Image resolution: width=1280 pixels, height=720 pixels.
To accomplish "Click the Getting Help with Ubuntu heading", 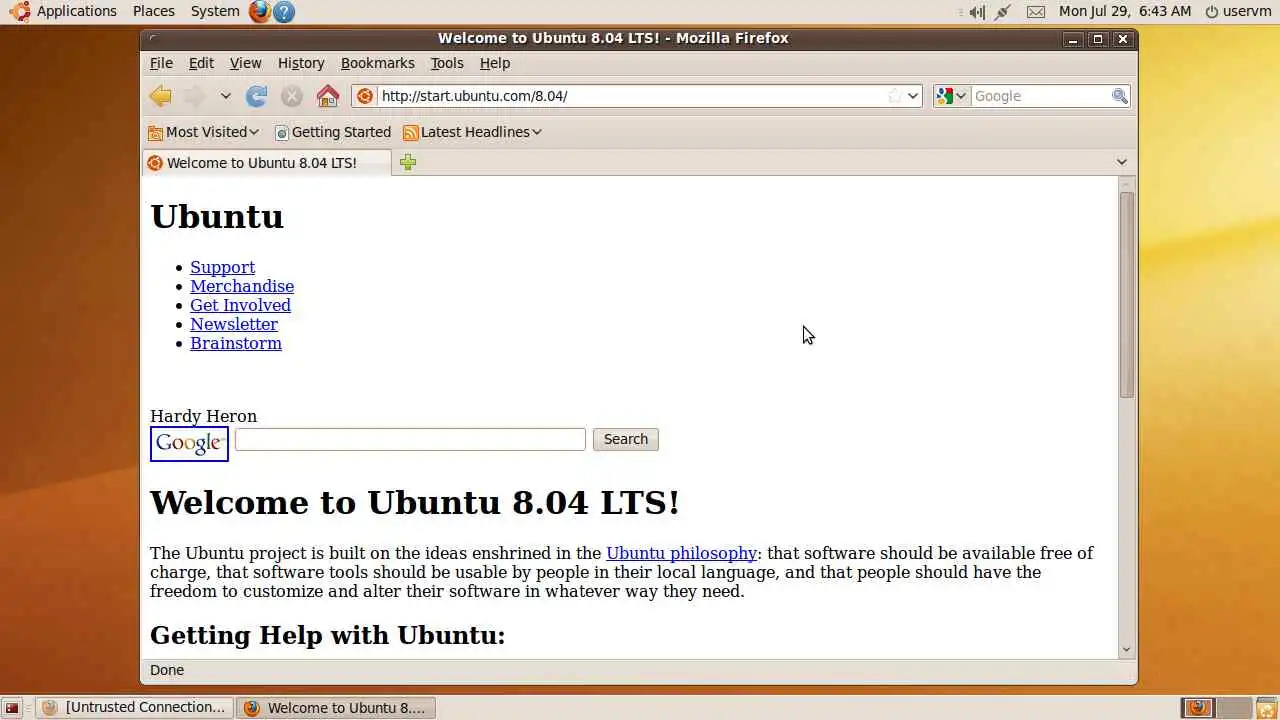I will pyautogui.click(x=327, y=635).
